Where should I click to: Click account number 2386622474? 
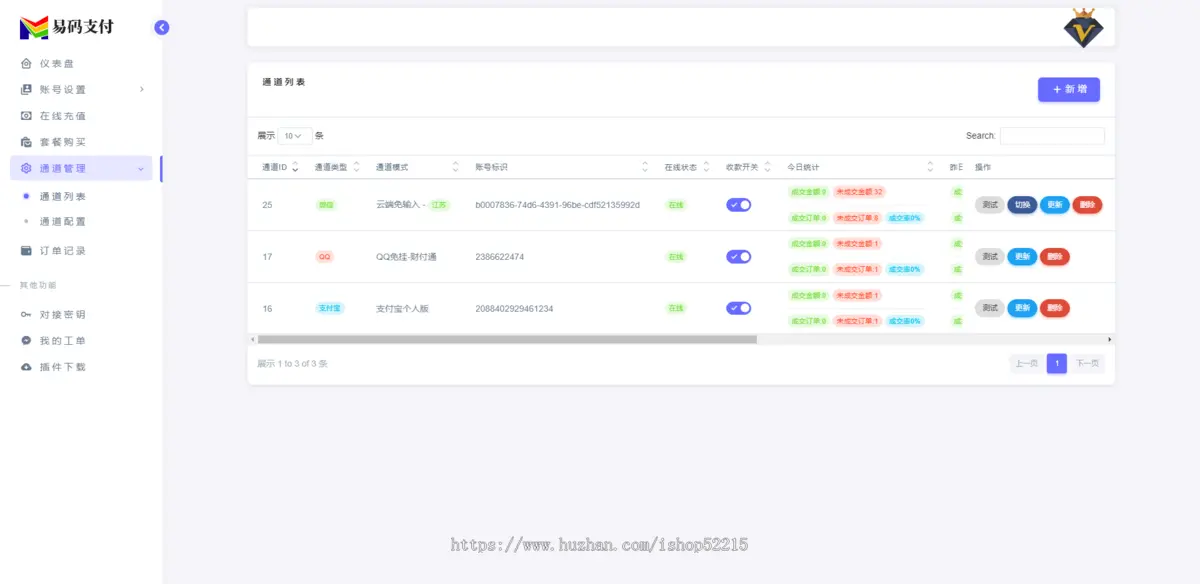(500, 257)
